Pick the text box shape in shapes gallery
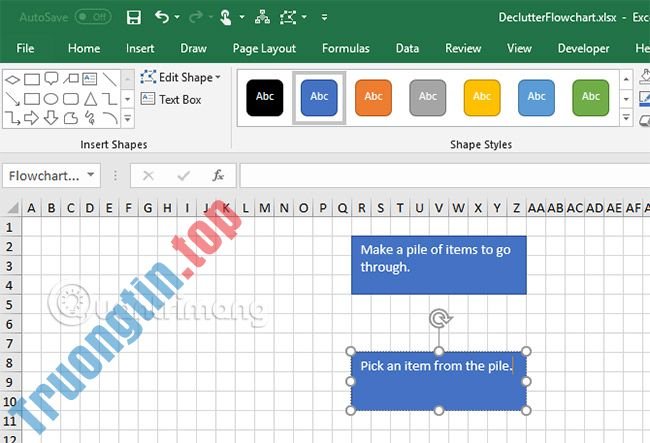The height and width of the screenshot is (443, 650). point(90,78)
